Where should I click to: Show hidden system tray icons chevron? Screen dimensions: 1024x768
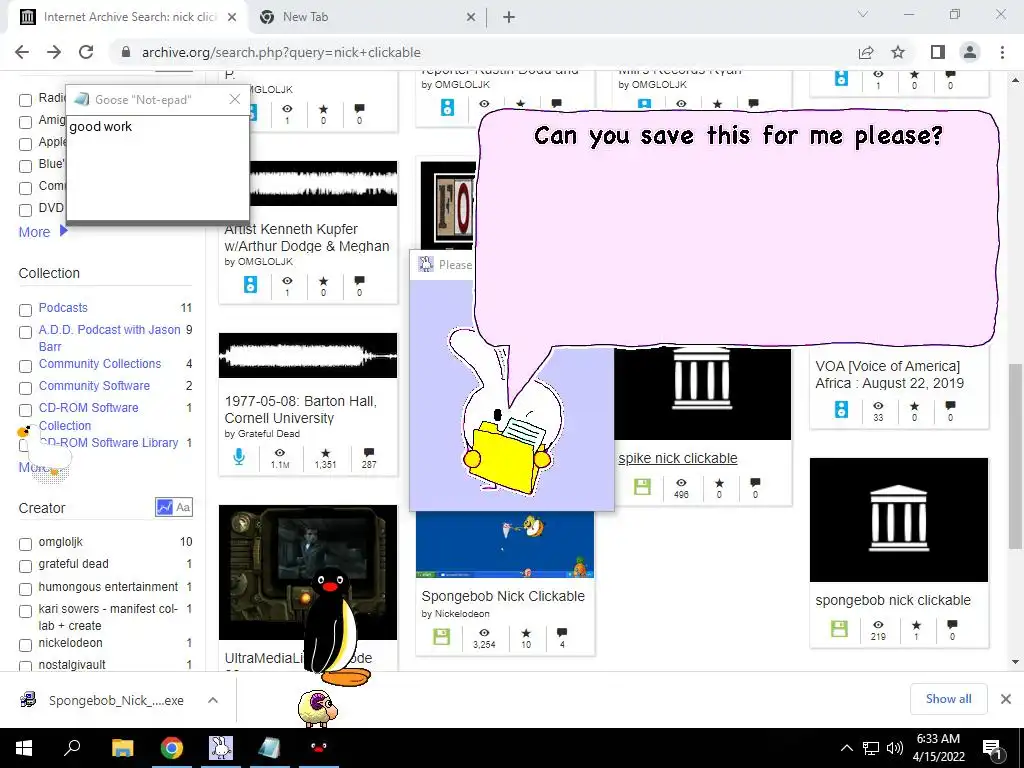[x=846, y=748]
